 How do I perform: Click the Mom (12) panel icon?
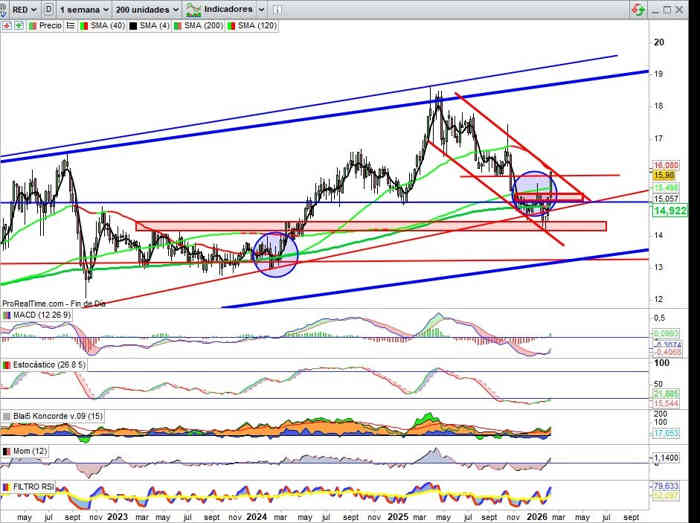coord(7,452)
